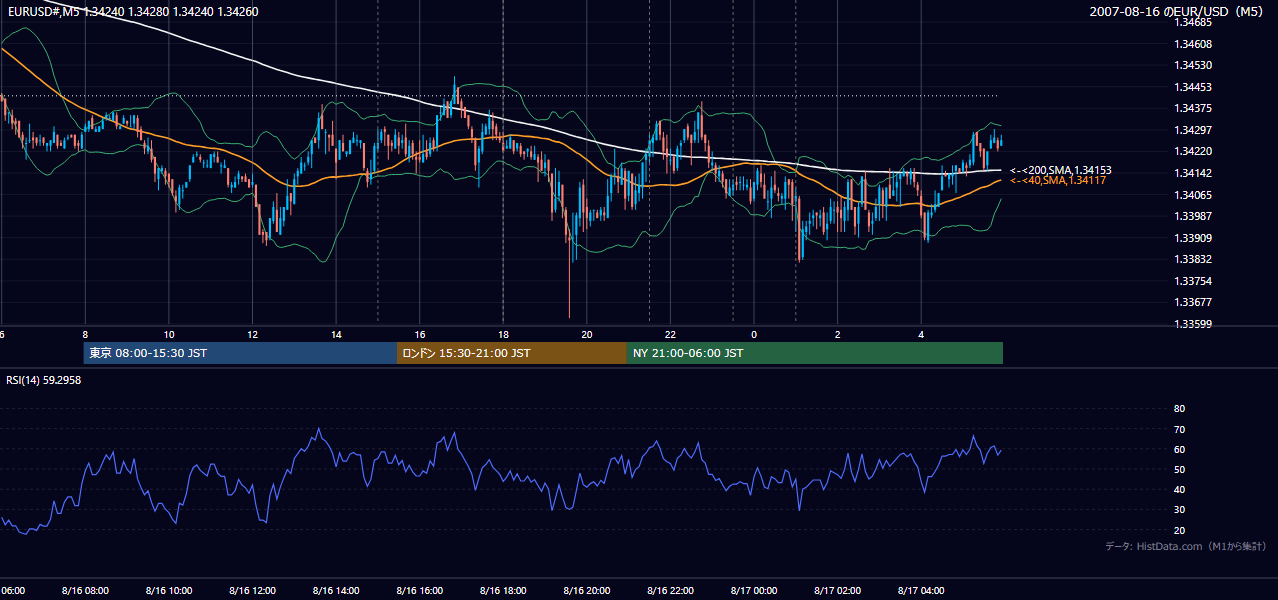Click price axis label 1.34220
This screenshot has width=1278, height=600.
pos(1193,151)
